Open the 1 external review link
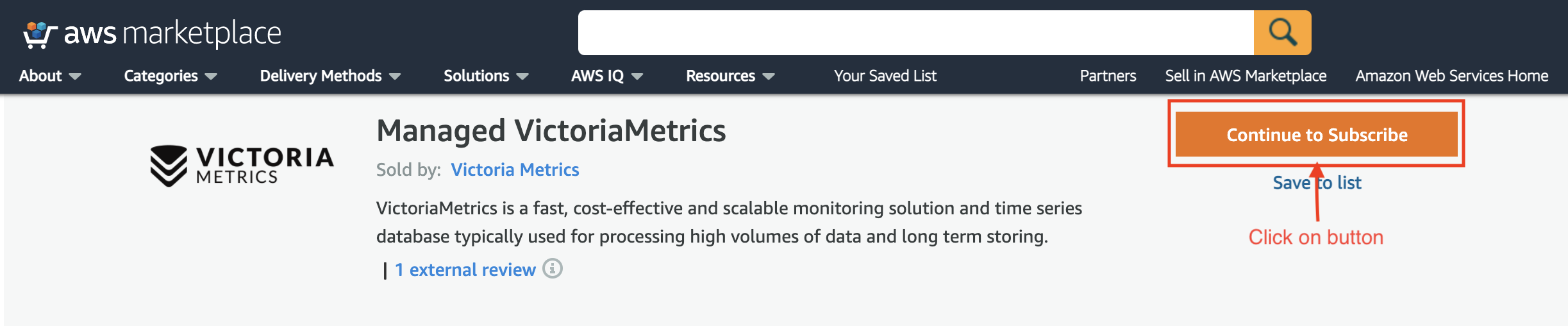 pos(465,270)
